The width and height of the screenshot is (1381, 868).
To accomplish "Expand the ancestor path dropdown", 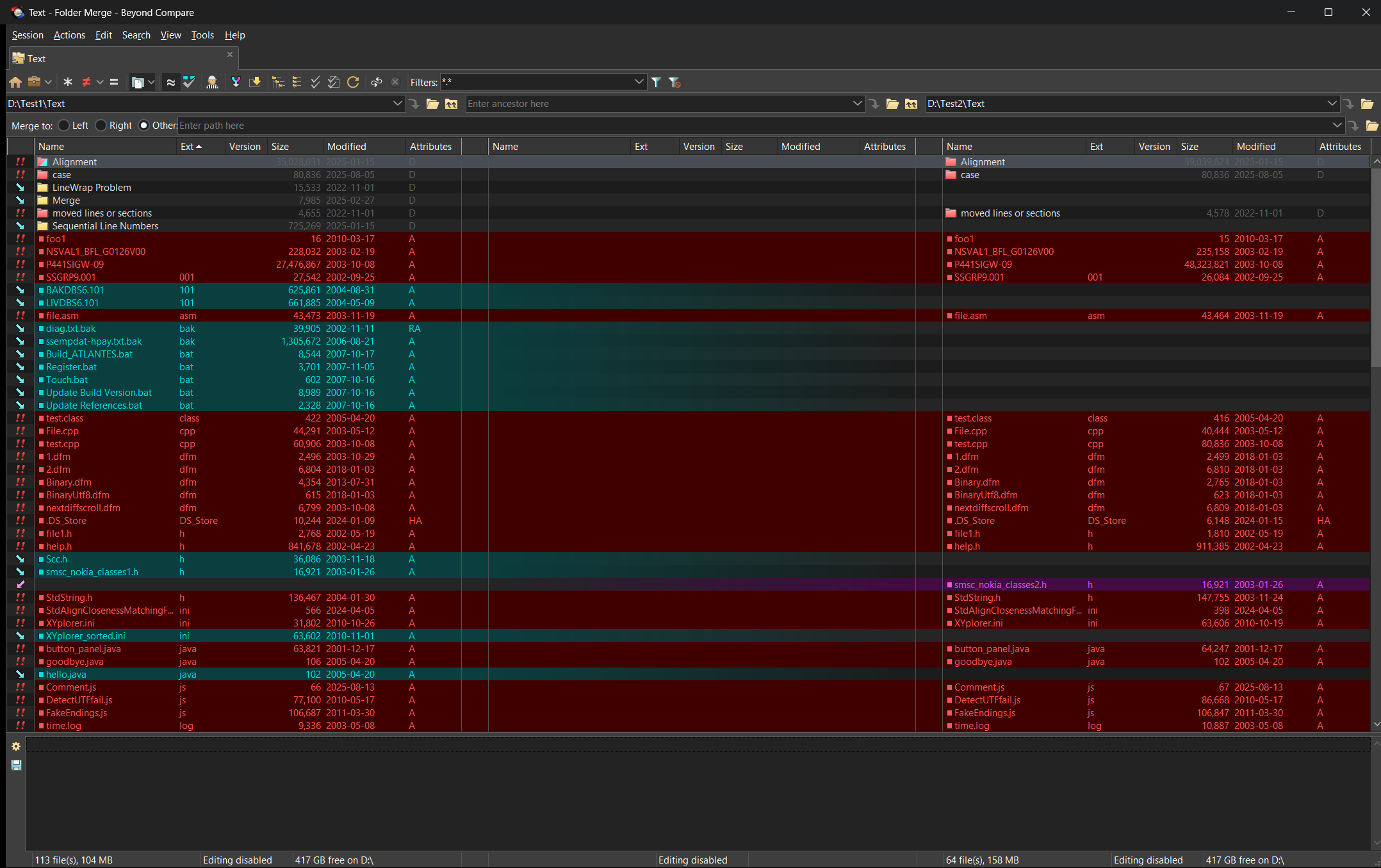I will click(x=857, y=104).
